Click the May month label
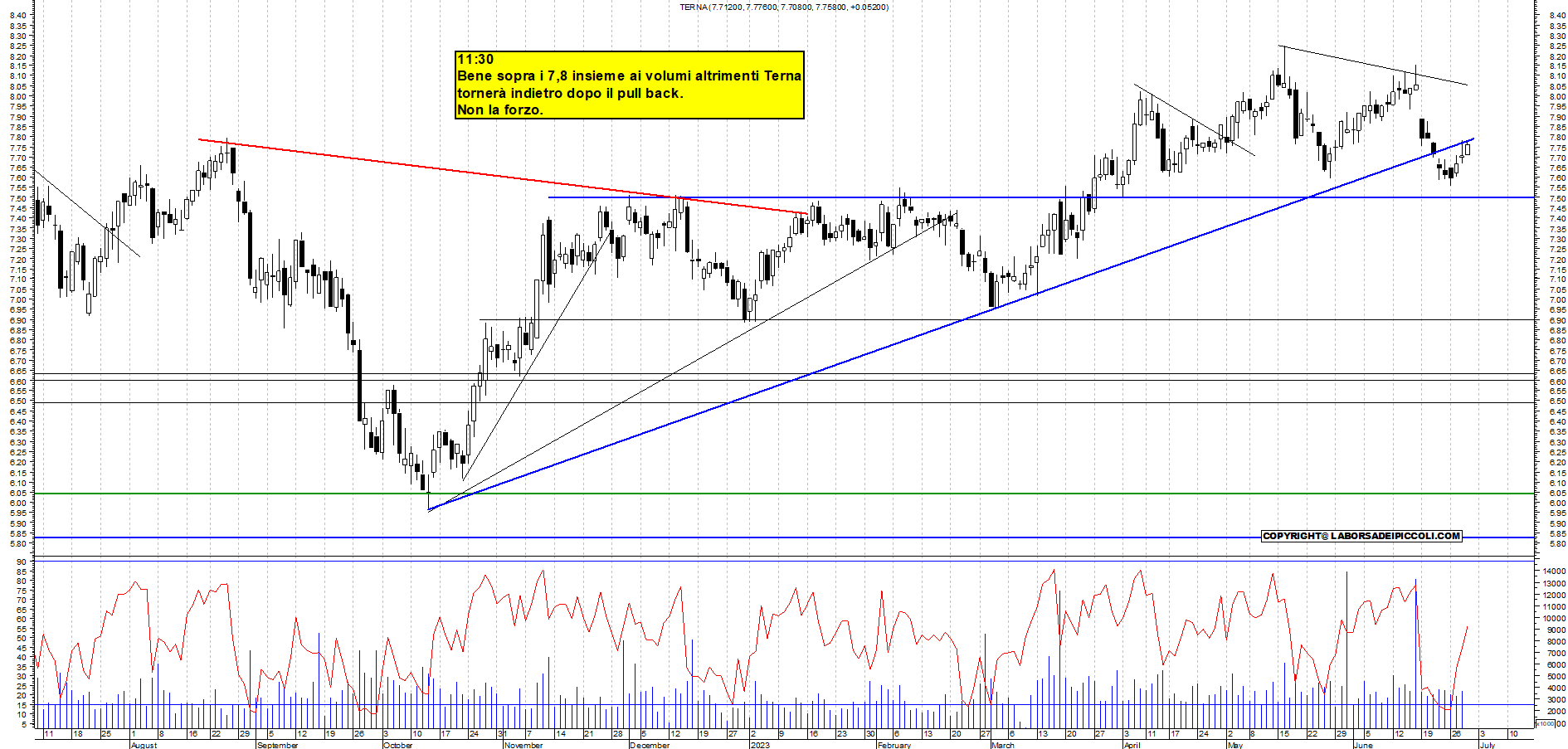The height and width of the screenshot is (749, 1568). [x=1234, y=745]
